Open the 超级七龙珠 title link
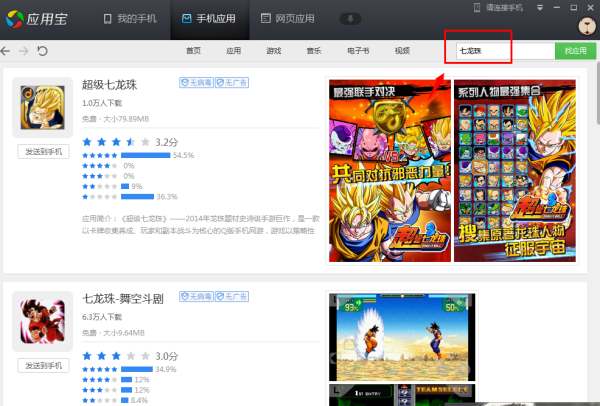 [109, 85]
